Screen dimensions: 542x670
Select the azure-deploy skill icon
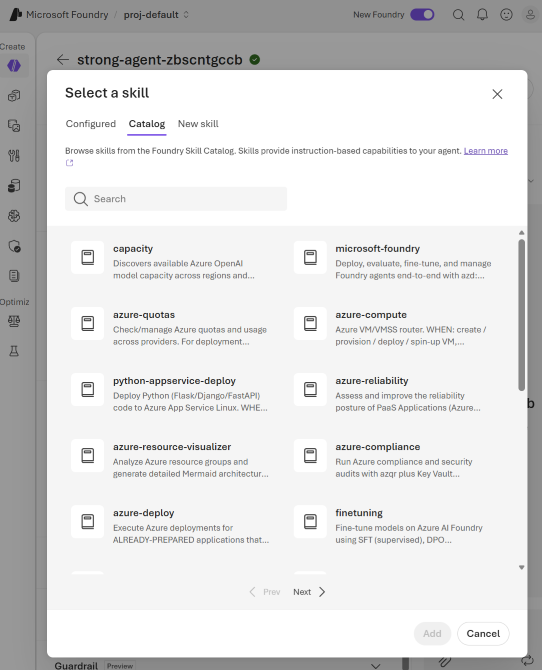[88, 522]
